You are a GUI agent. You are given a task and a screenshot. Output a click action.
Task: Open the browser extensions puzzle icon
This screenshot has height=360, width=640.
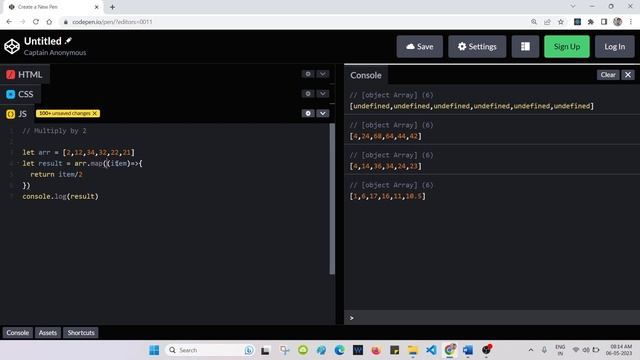(591, 22)
